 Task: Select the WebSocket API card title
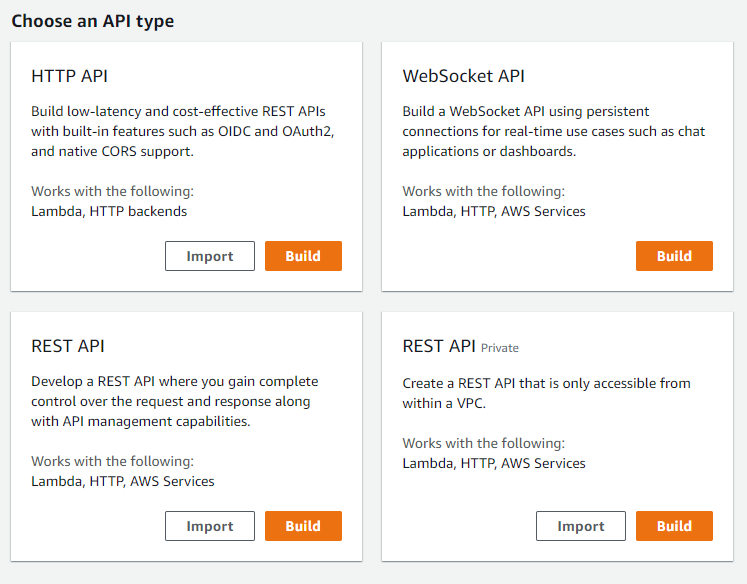463,76
